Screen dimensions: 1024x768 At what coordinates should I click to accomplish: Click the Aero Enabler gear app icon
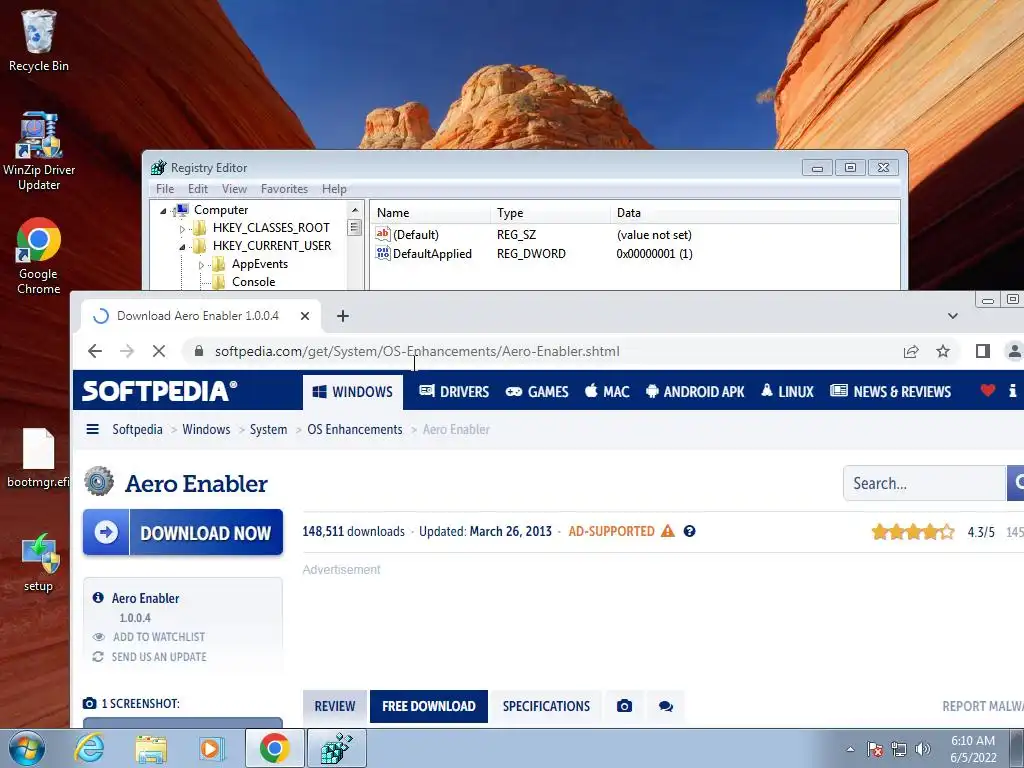99,481
